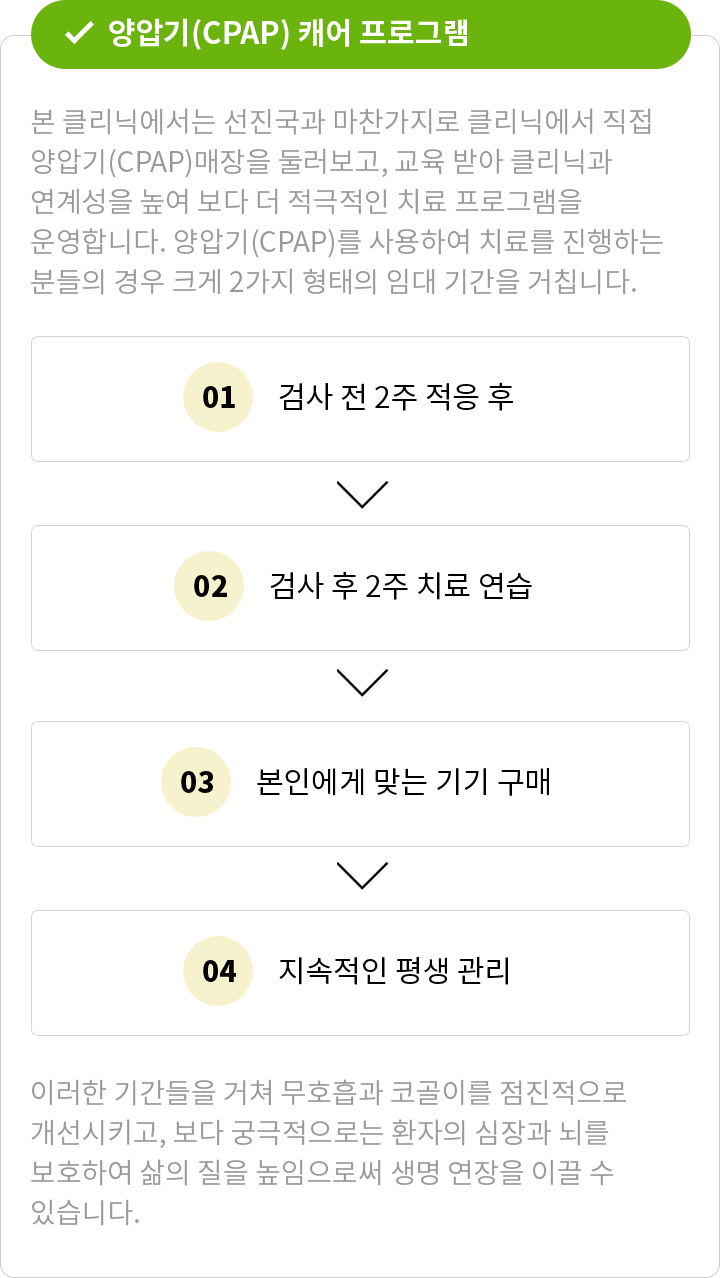
Task: Click the checkmark icon in green header
Action: point(77,33)
